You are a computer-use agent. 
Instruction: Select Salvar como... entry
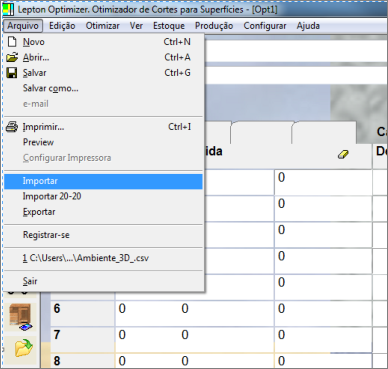click(103, 88)
